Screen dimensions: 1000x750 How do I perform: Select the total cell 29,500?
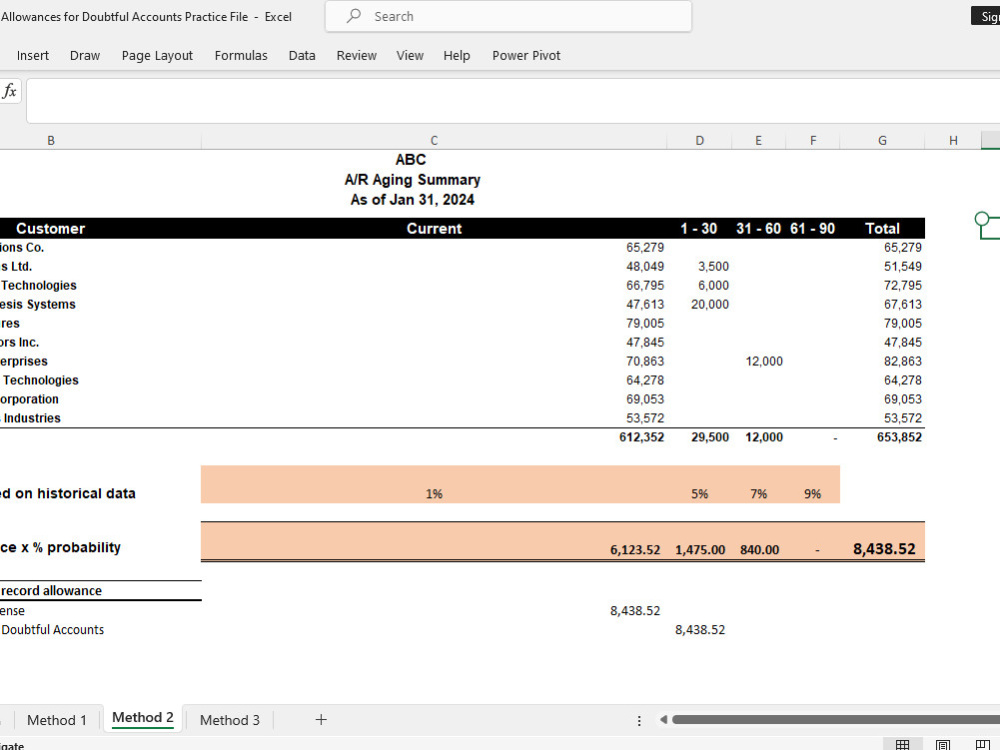click(700, 438)
